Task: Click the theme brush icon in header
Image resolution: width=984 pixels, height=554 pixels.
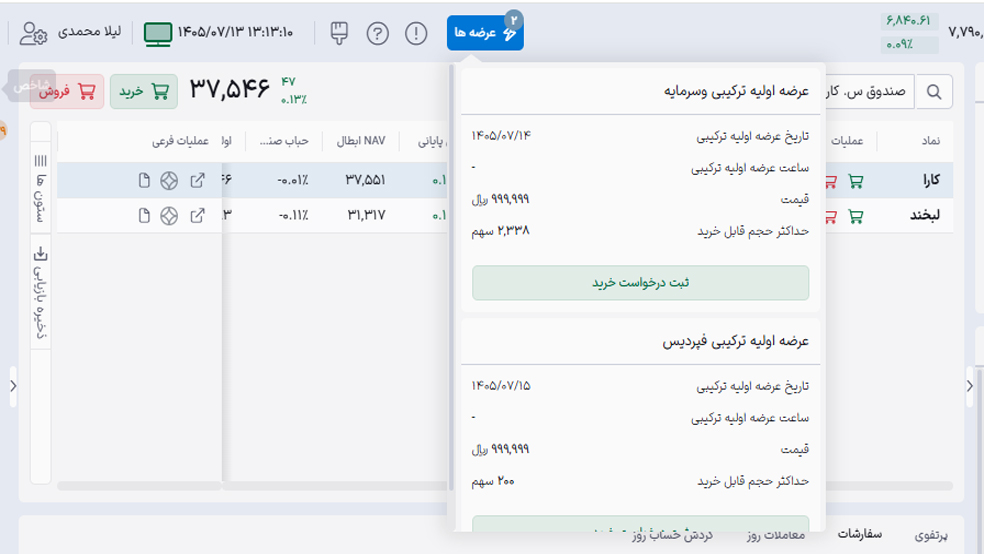Action: coord(339,33)
